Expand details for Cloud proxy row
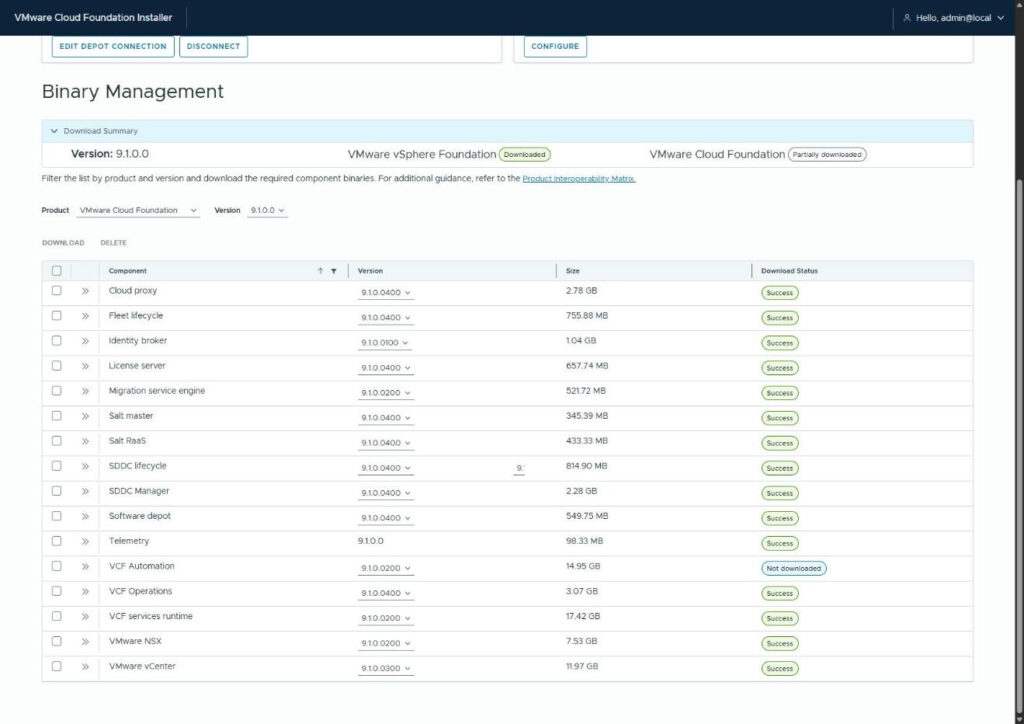The image size is (1024, 724). pos(85,291)
